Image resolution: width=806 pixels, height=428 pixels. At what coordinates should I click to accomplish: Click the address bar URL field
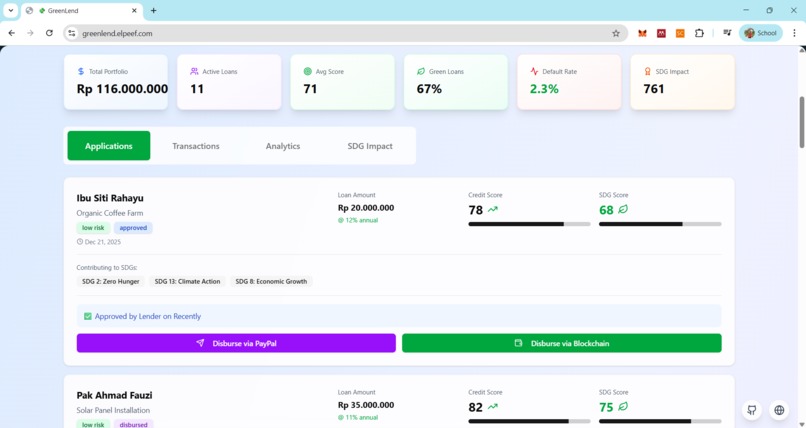pos(344,33)
